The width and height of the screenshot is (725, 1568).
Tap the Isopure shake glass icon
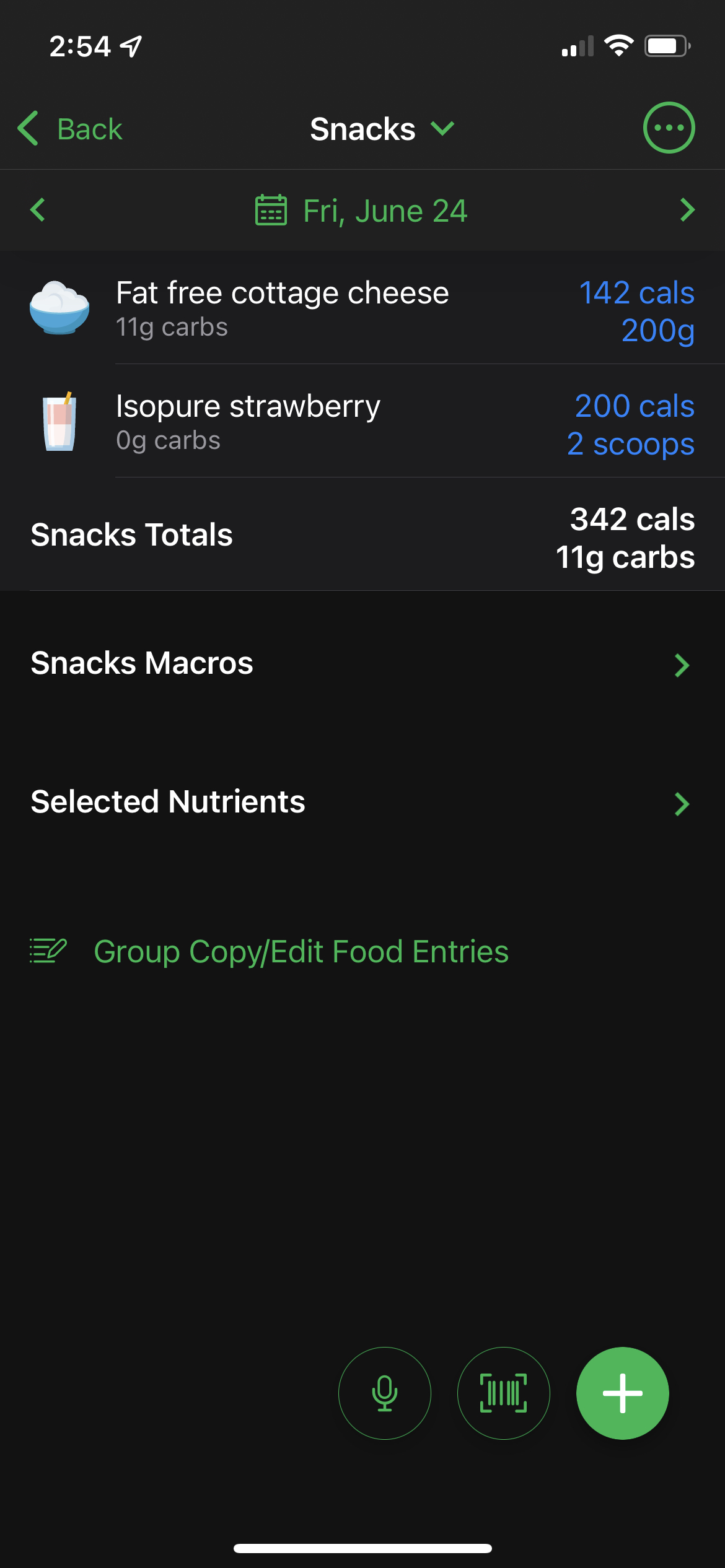[59, 422]
